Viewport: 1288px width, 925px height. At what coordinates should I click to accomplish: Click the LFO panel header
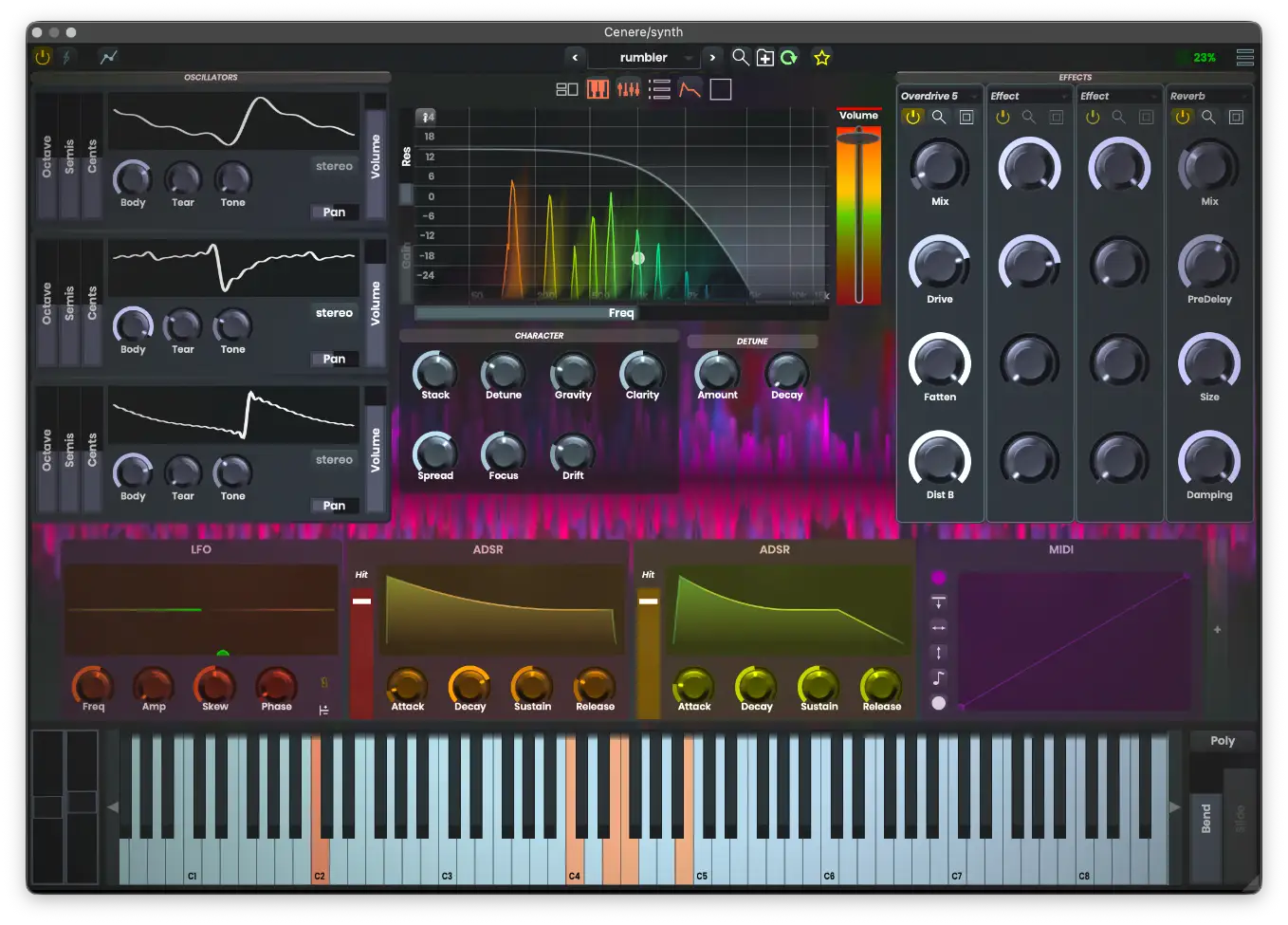pos(201,549)
